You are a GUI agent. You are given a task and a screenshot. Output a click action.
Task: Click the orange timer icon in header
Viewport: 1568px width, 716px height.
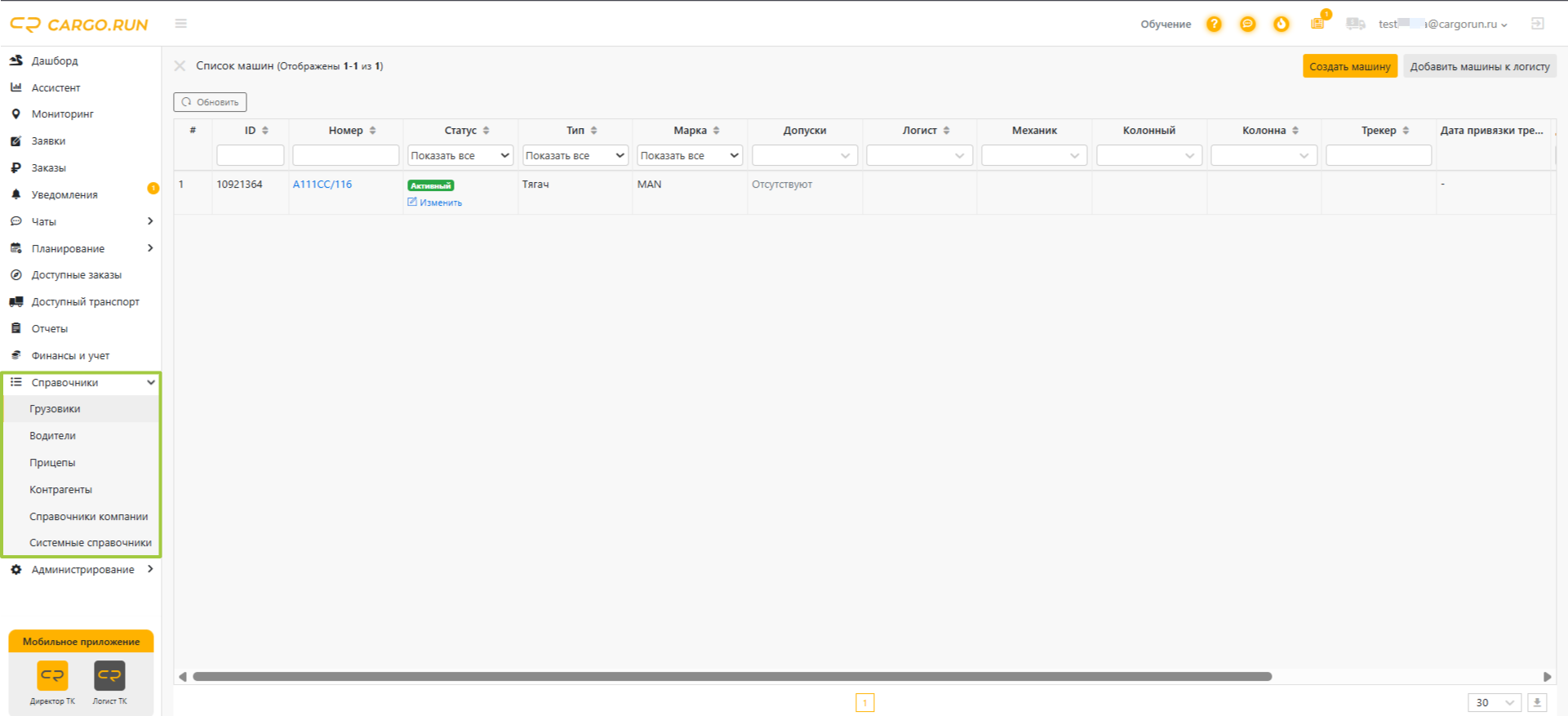(x=1281, y=24)
